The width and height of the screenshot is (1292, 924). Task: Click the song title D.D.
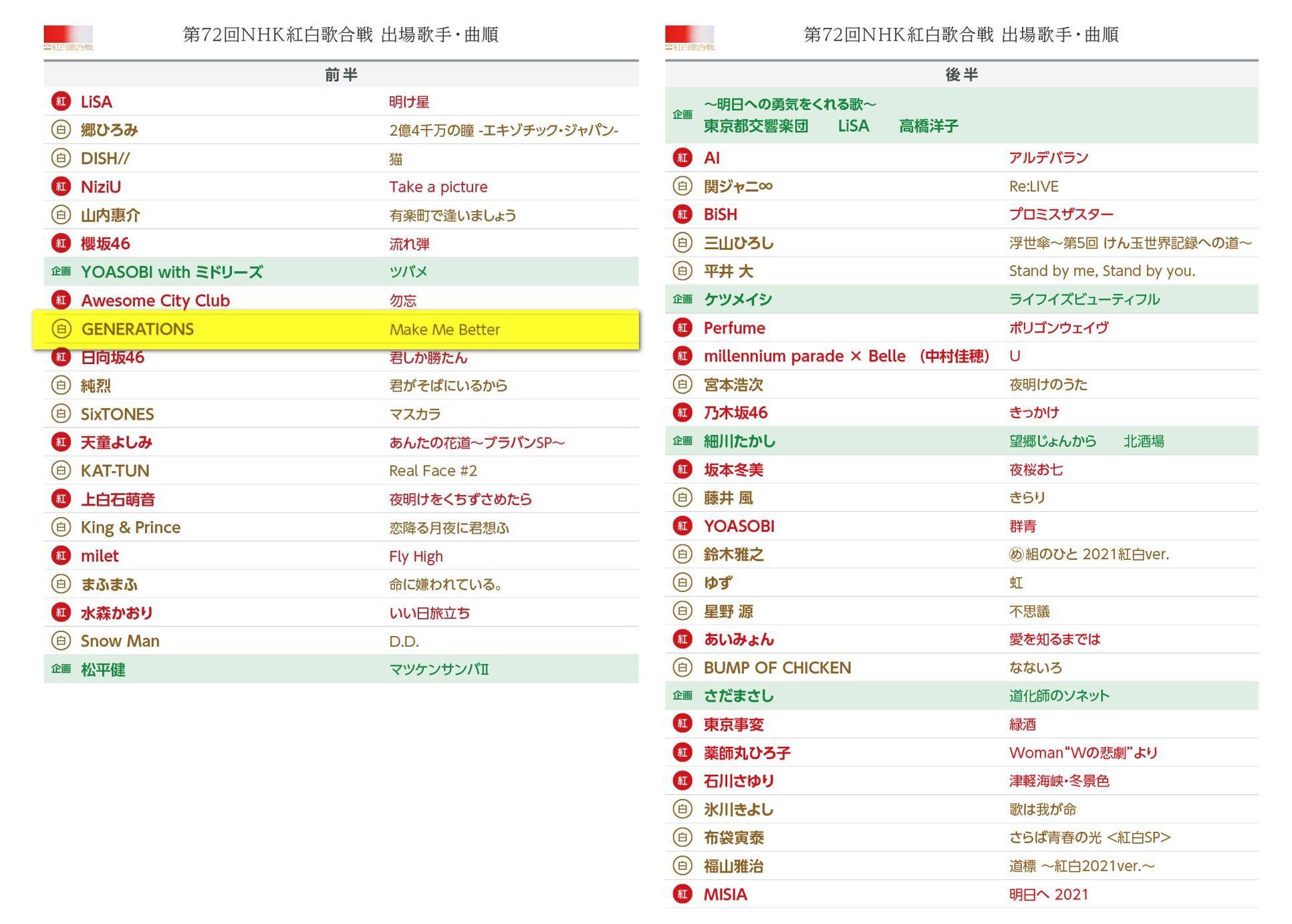pyautogui.click(x=404, y=641)
